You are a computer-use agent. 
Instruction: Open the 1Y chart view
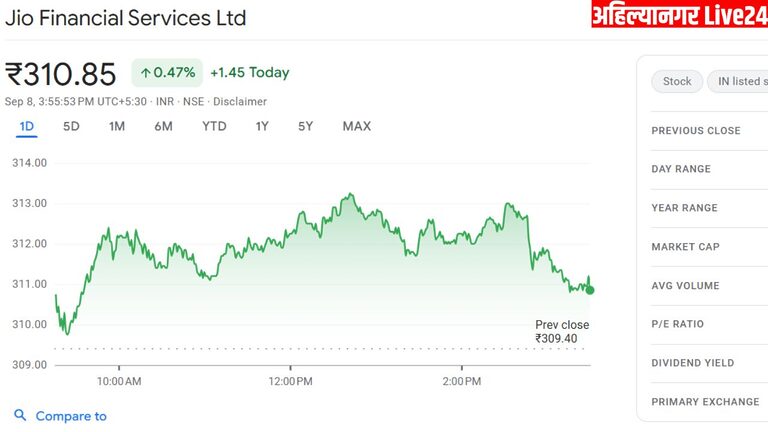(x=262, y=126)
